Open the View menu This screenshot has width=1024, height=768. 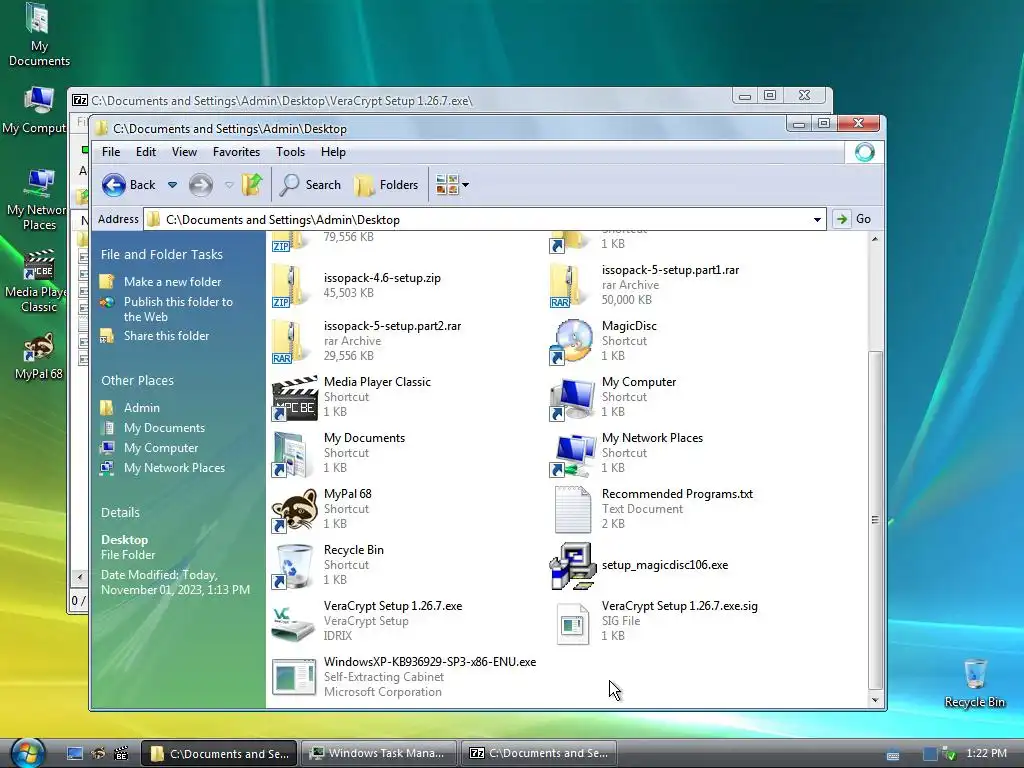[184, 152]
